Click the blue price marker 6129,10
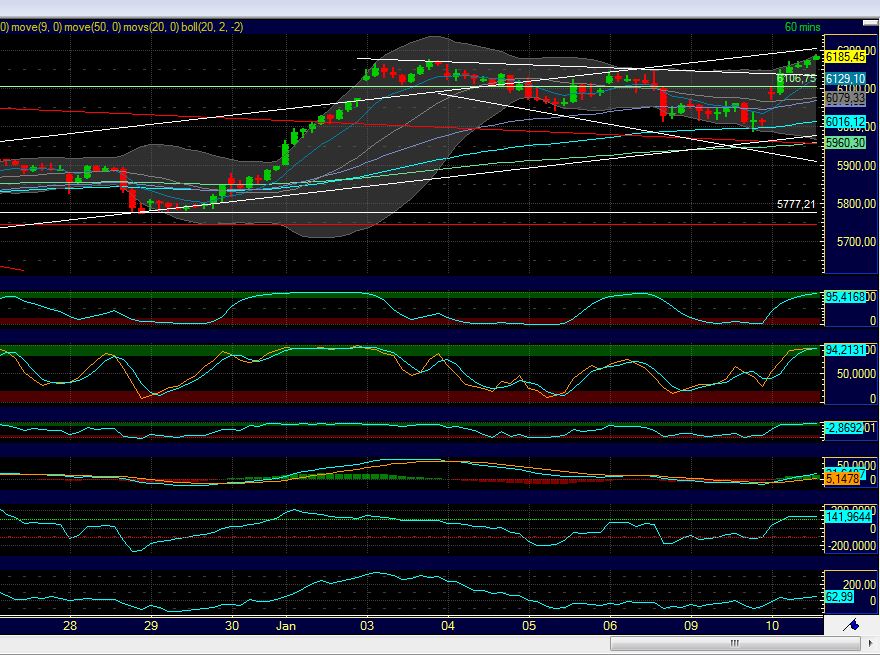 [845, 76]
